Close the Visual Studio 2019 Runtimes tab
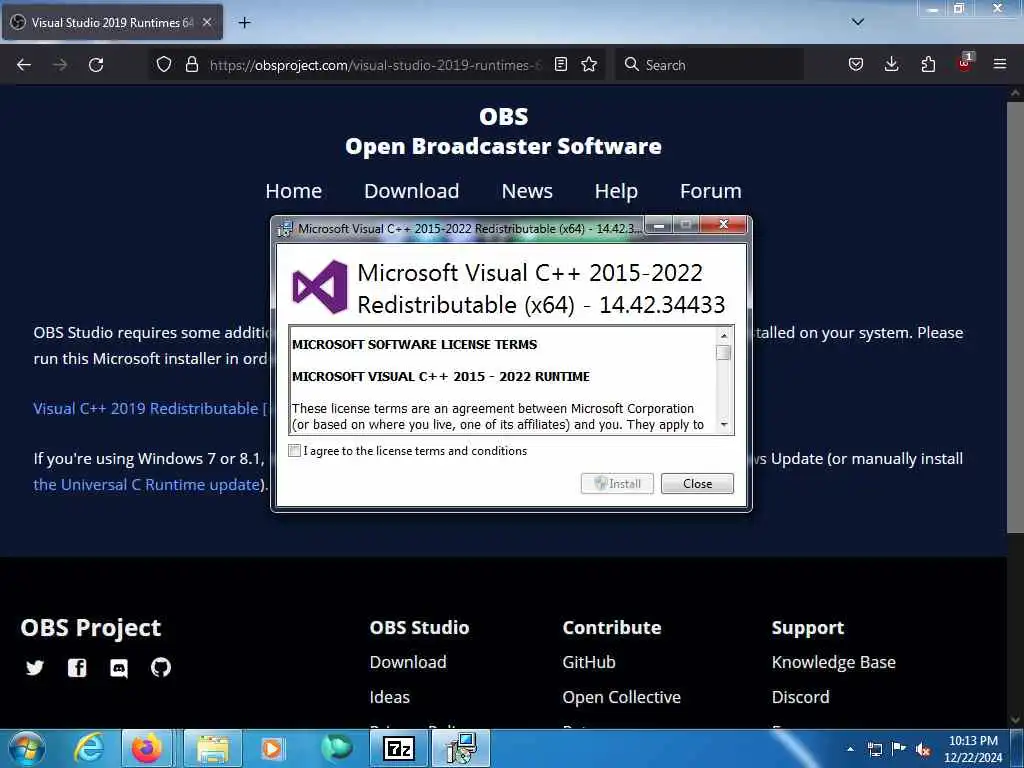This screenshot has width=1024, height=768. tap(206, 22)
